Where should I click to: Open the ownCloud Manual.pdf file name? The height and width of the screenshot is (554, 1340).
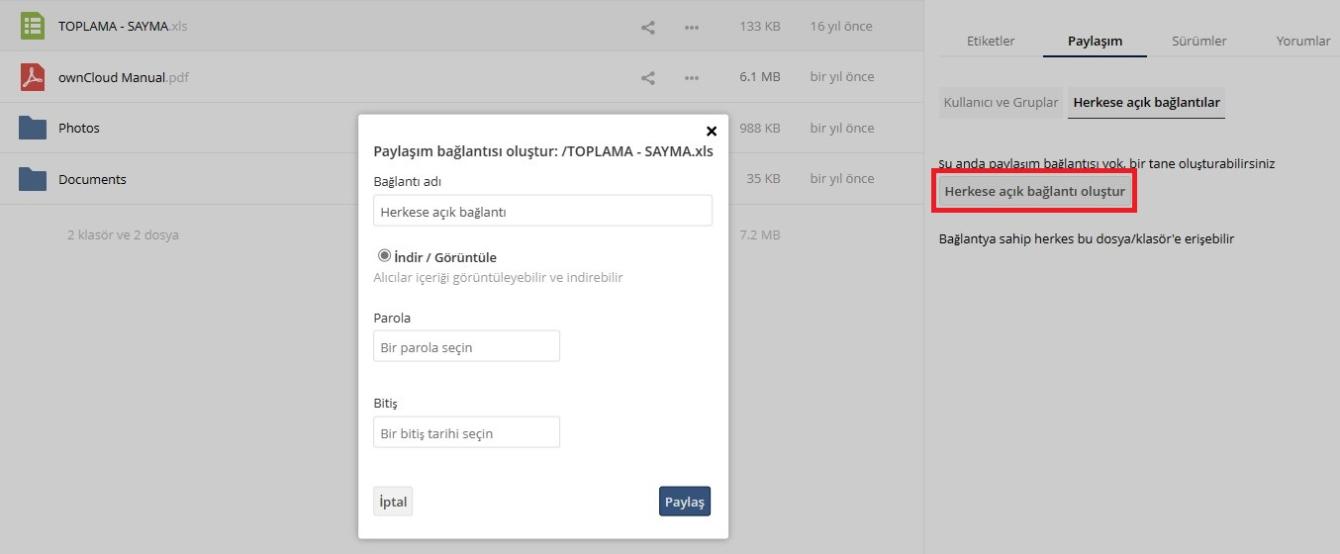(123, 77)
